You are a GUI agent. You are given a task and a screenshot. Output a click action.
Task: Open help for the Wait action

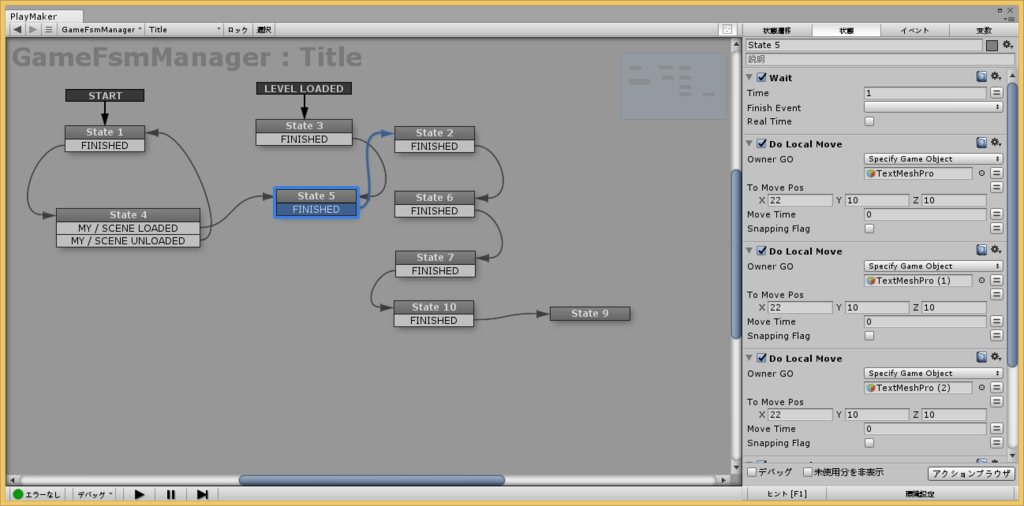[982, 77]
